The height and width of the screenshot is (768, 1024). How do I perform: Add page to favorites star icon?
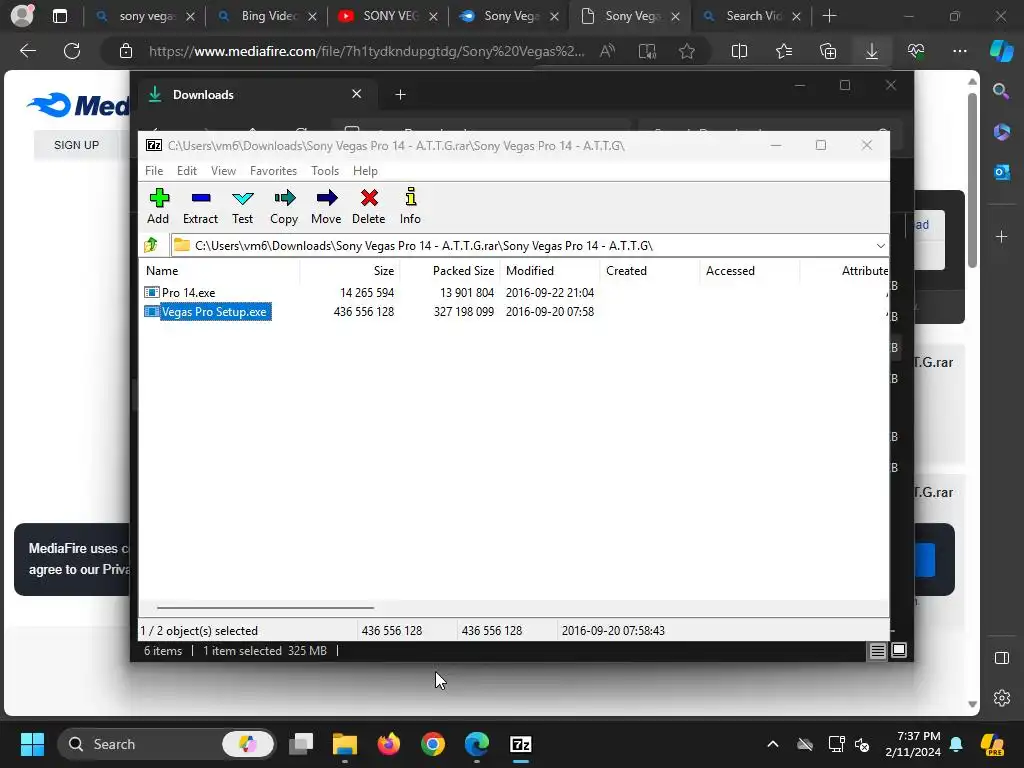click(x=686, y=51)
